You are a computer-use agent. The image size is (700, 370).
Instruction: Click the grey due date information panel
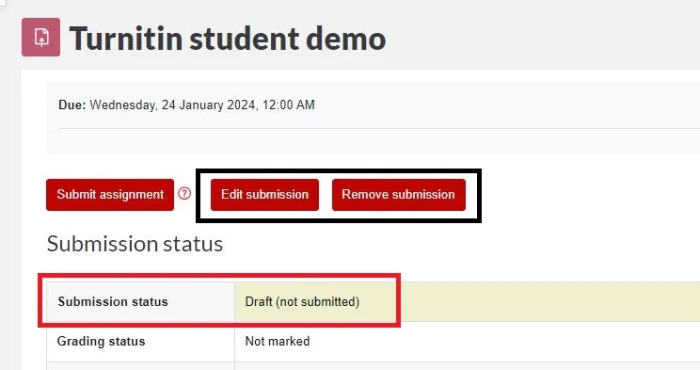pos(373,119)
